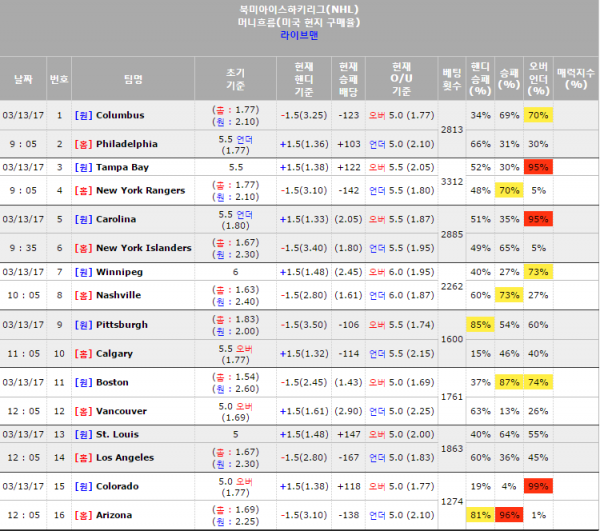Click Colorado's red 99% over cell
This screenshot has width=600, height=531.
(538, 487)
